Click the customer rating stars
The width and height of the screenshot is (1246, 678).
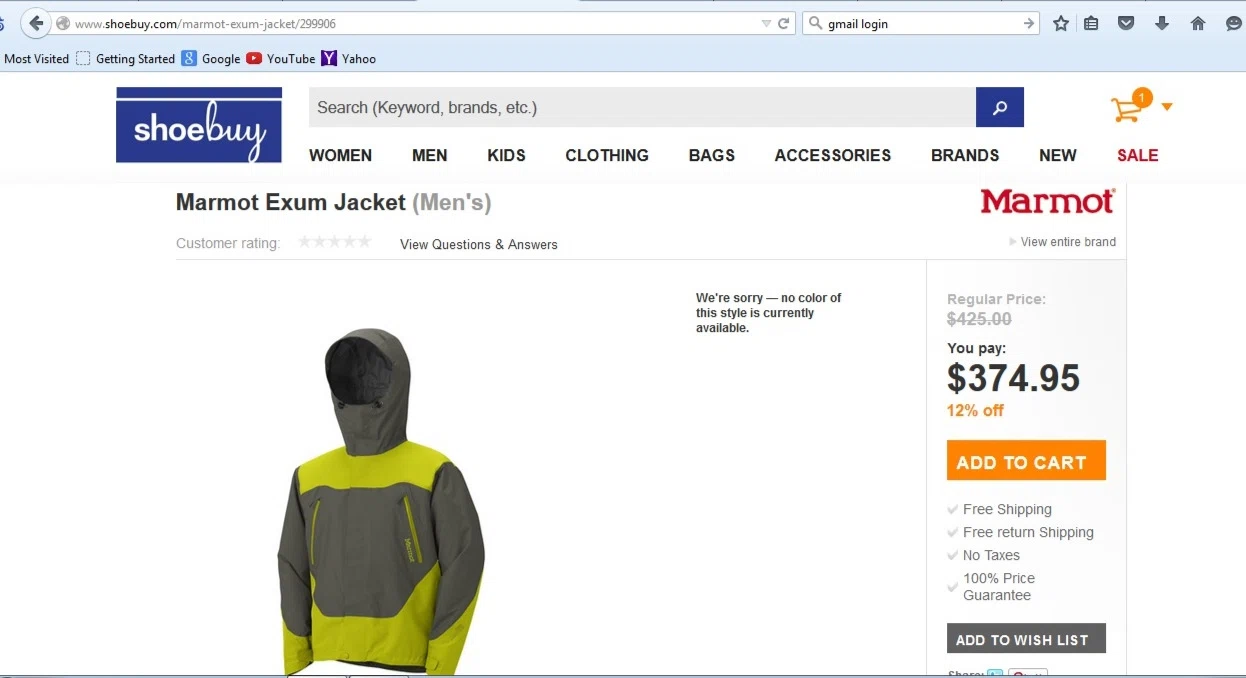click(x=335, y=241)
